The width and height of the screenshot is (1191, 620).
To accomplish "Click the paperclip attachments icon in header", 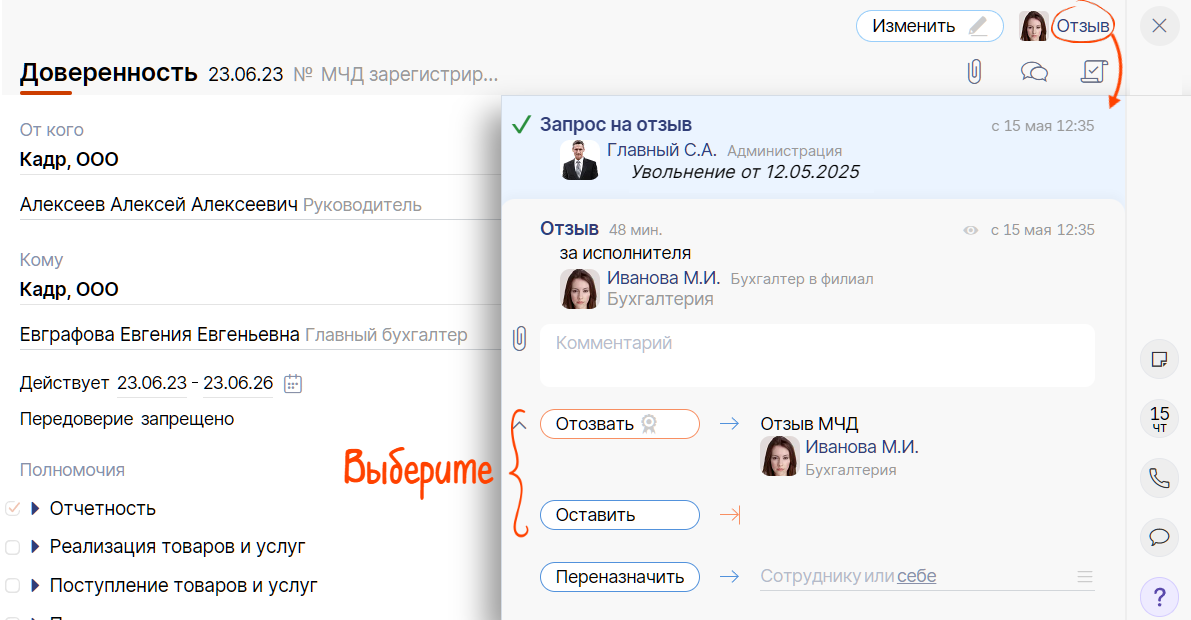I will point(973,71).
